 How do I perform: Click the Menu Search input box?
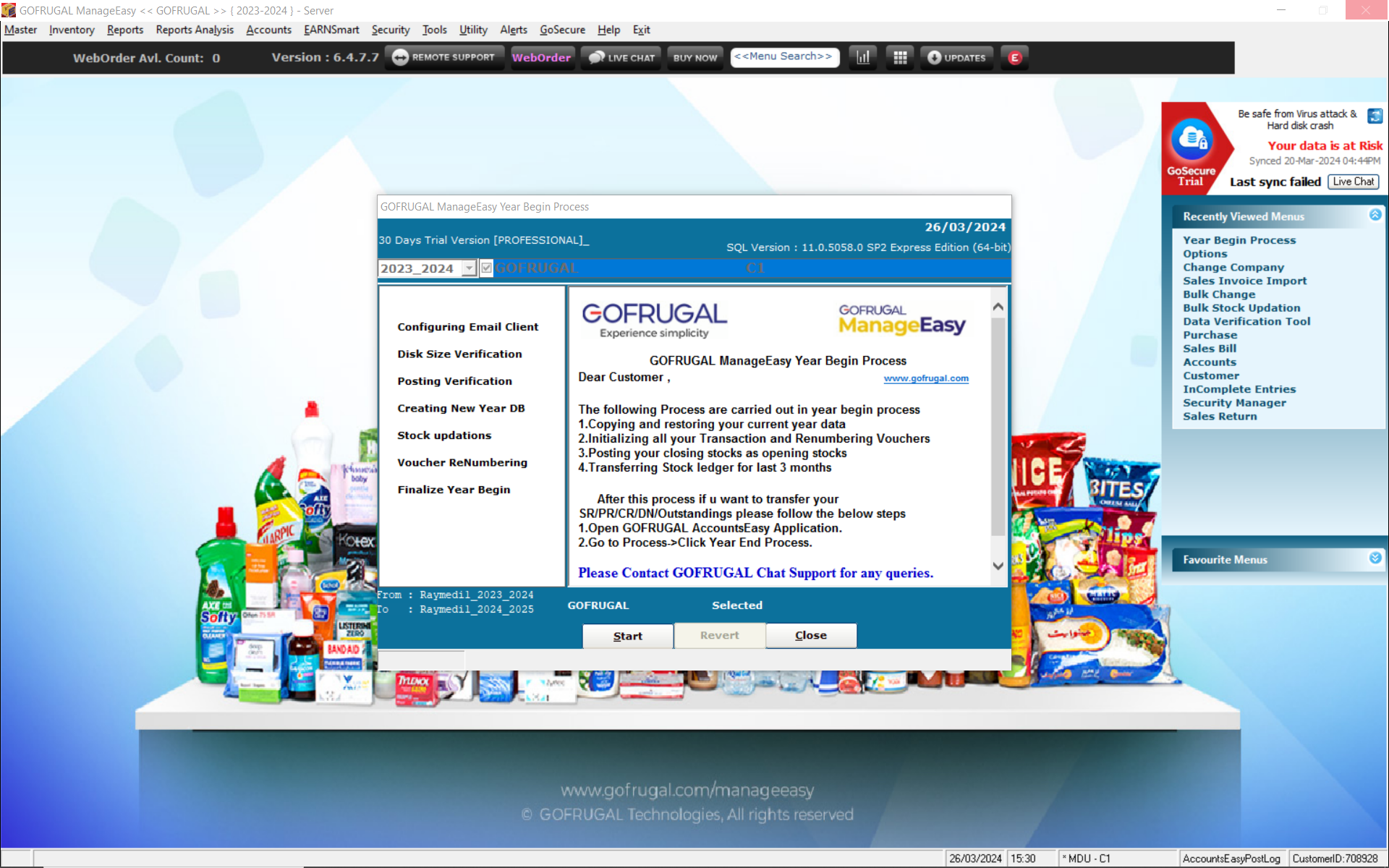(784, 56)
